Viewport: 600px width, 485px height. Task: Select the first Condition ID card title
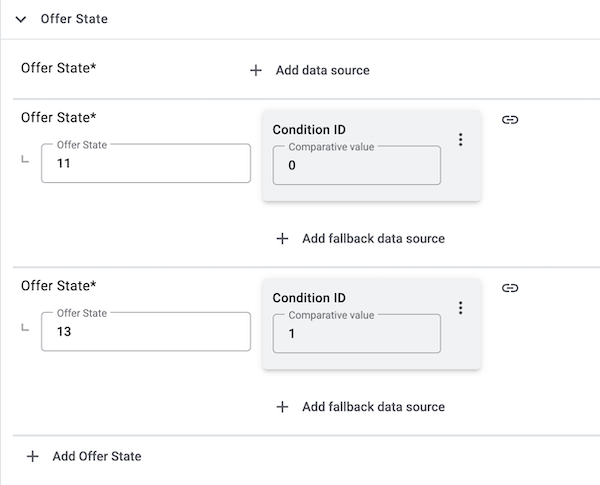[309, 129]
